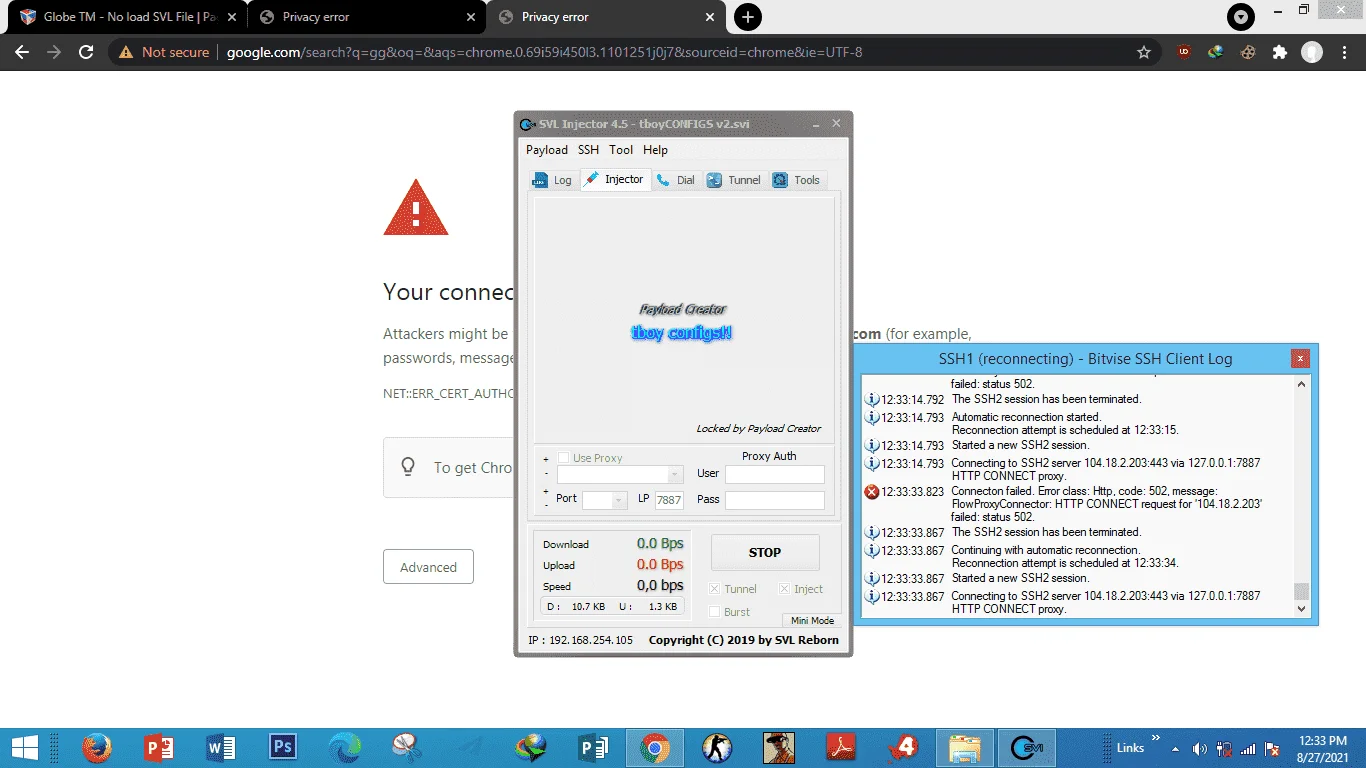Open the Chrome extensions puzzle icon
Screen dimensions: 1366x768
click(1279, 52)
